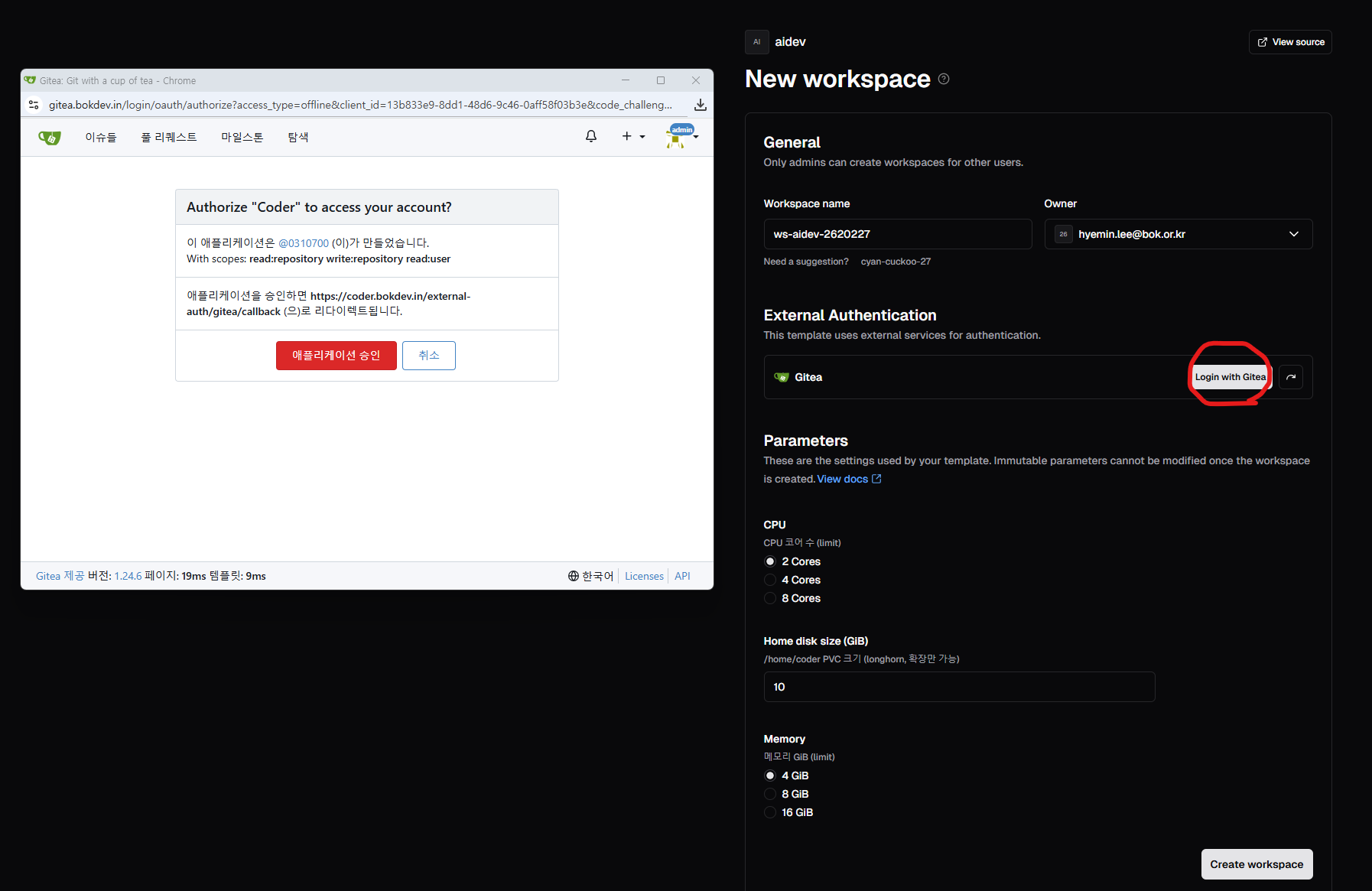The image size is (1372, 891).
Task: Select the 8 GiB memory option
Action: pyautogui.click(x=770, y=794)
